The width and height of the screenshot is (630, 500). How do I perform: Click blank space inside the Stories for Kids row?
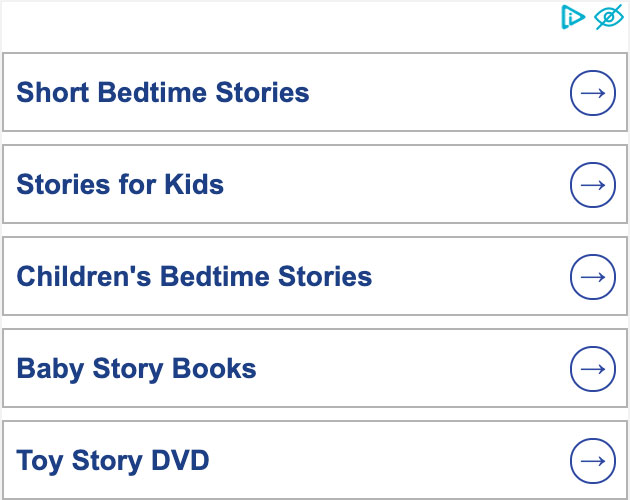coord(394,184)
